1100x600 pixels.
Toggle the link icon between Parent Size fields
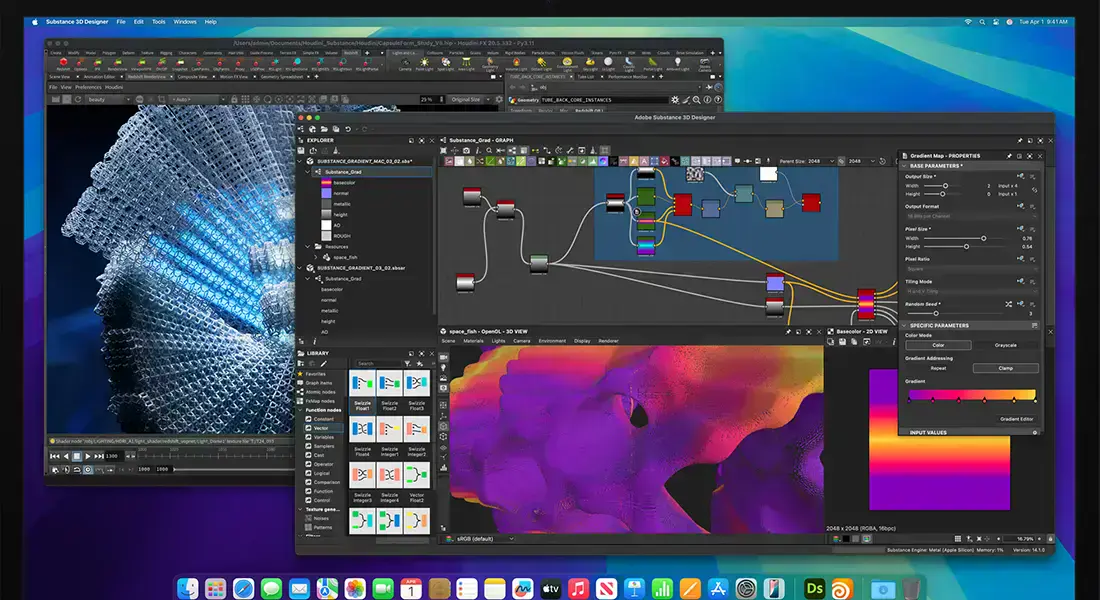[x=842, y=161]
